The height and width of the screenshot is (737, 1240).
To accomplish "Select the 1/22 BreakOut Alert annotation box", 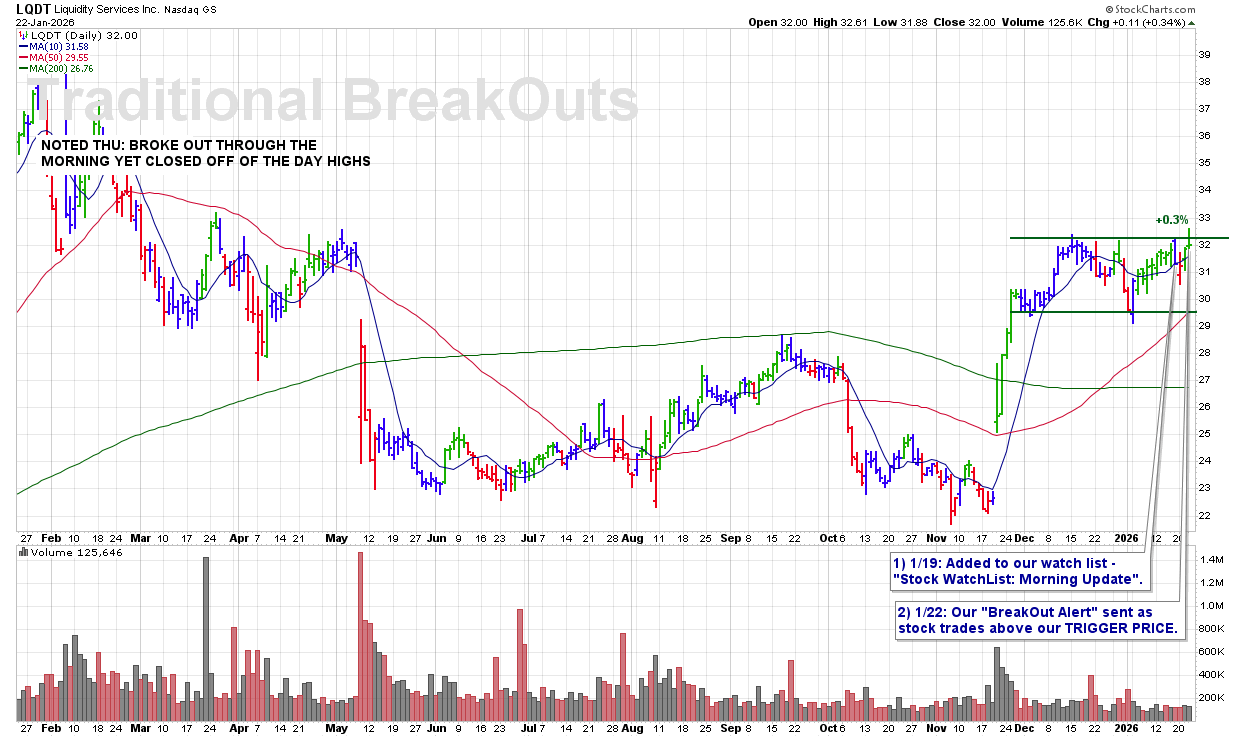I will coord(1036,620).
